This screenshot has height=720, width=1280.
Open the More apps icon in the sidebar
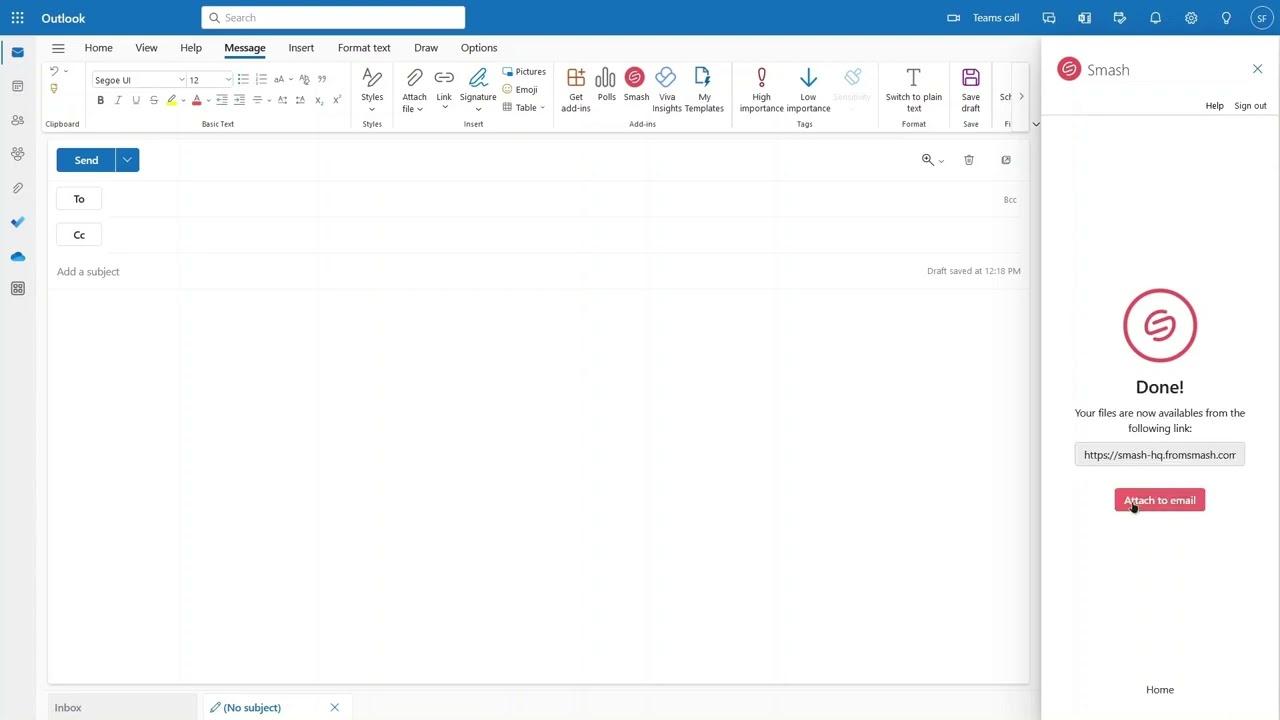(x=17, y=289)
